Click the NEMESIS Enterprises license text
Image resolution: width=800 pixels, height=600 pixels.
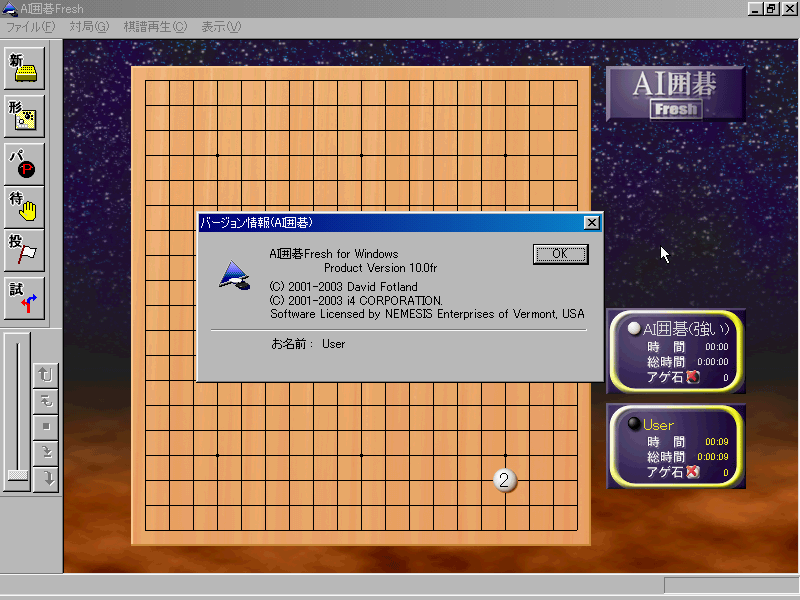point(427,314)
